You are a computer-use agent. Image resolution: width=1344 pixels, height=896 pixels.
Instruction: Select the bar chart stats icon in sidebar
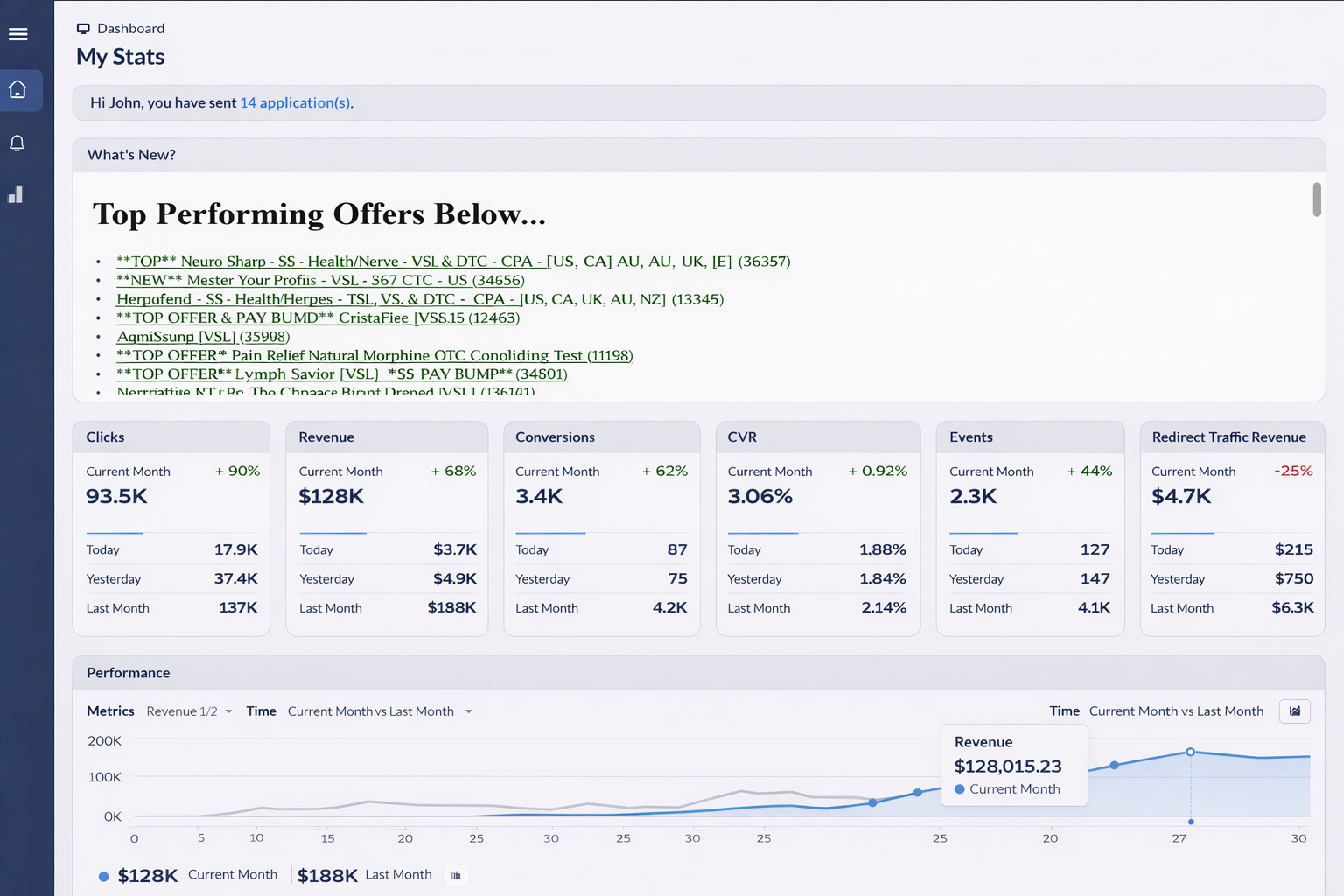coord(15,194)
